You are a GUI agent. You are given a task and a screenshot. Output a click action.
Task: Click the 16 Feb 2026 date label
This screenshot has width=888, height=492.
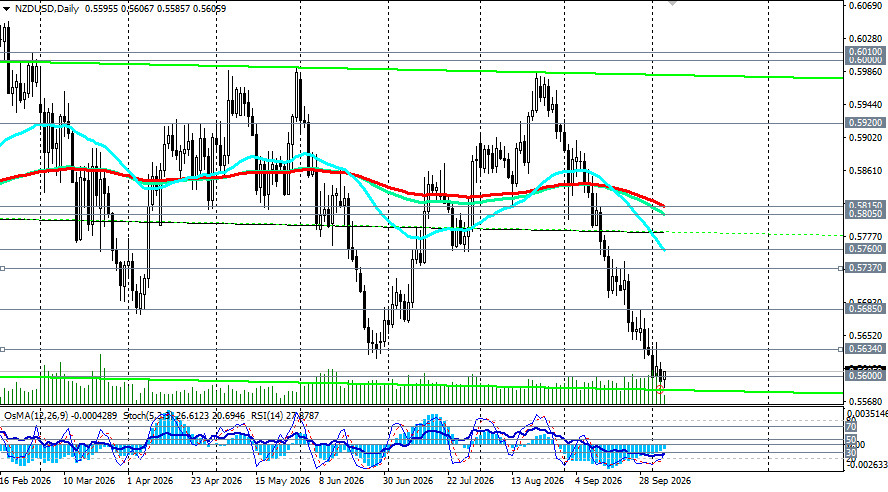pyautogui.click(x=25, y=481)
